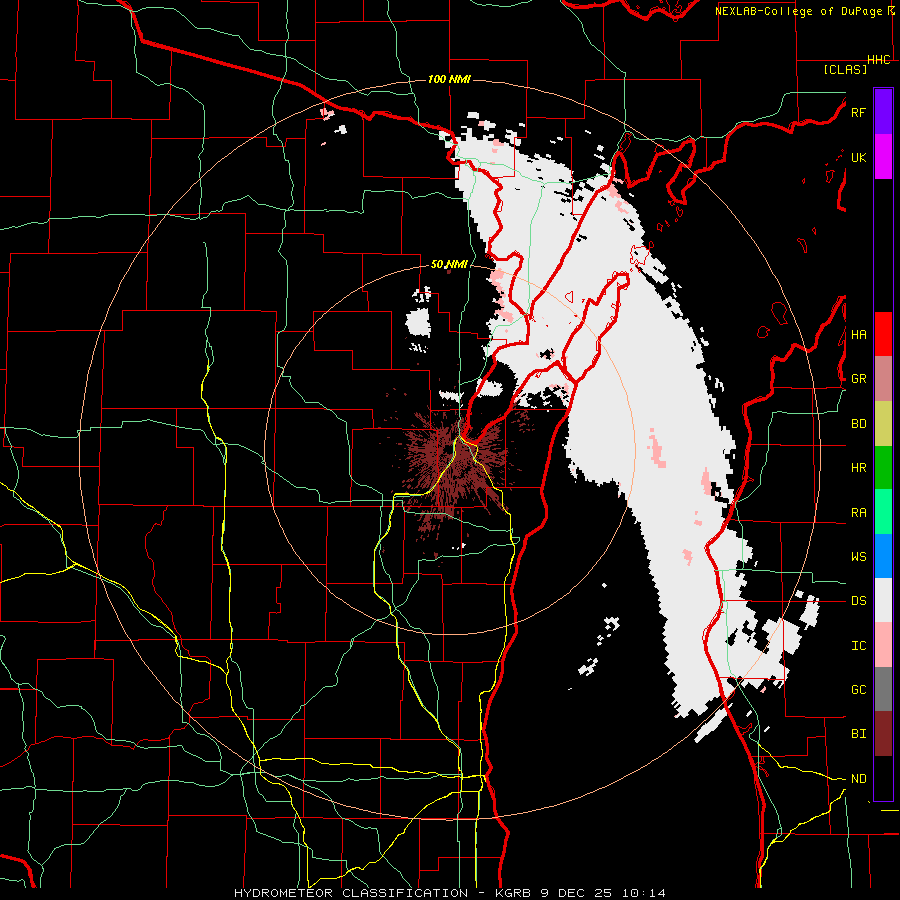Click the ND legend label

click(858, 778)
